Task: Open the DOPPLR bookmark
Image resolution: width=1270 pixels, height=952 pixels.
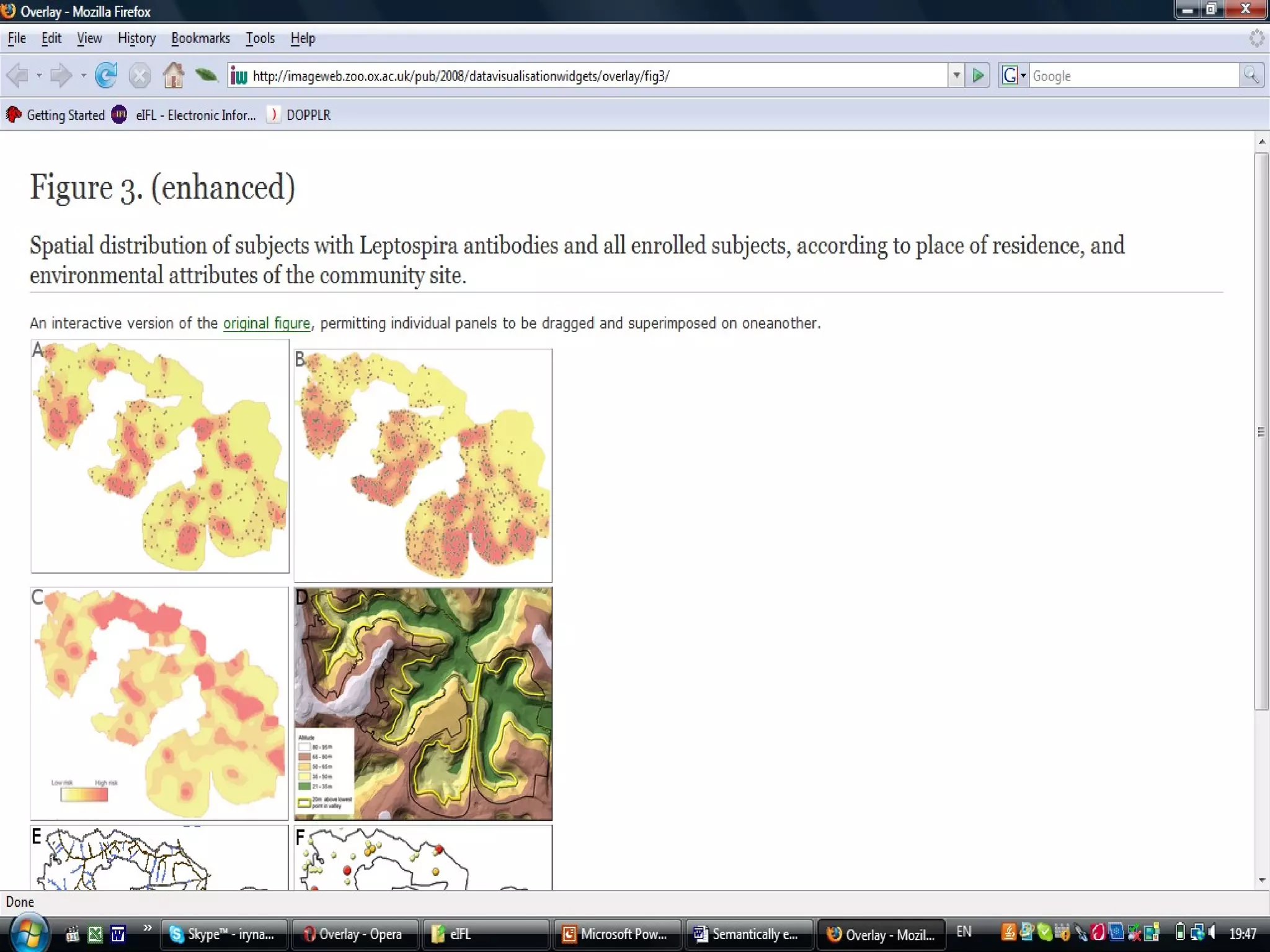Action: pyautogui.click(x=308, y=115)
